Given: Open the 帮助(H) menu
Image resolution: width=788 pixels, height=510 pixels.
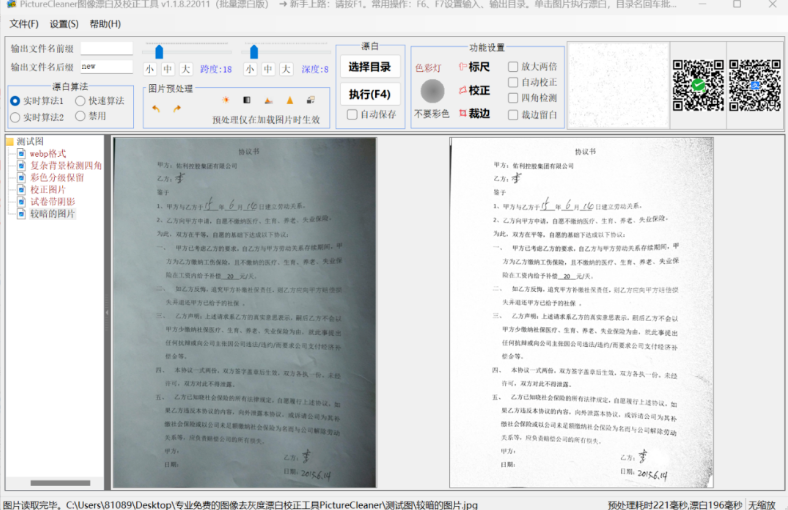Looking at the screenshot, I should pos(105,24).
